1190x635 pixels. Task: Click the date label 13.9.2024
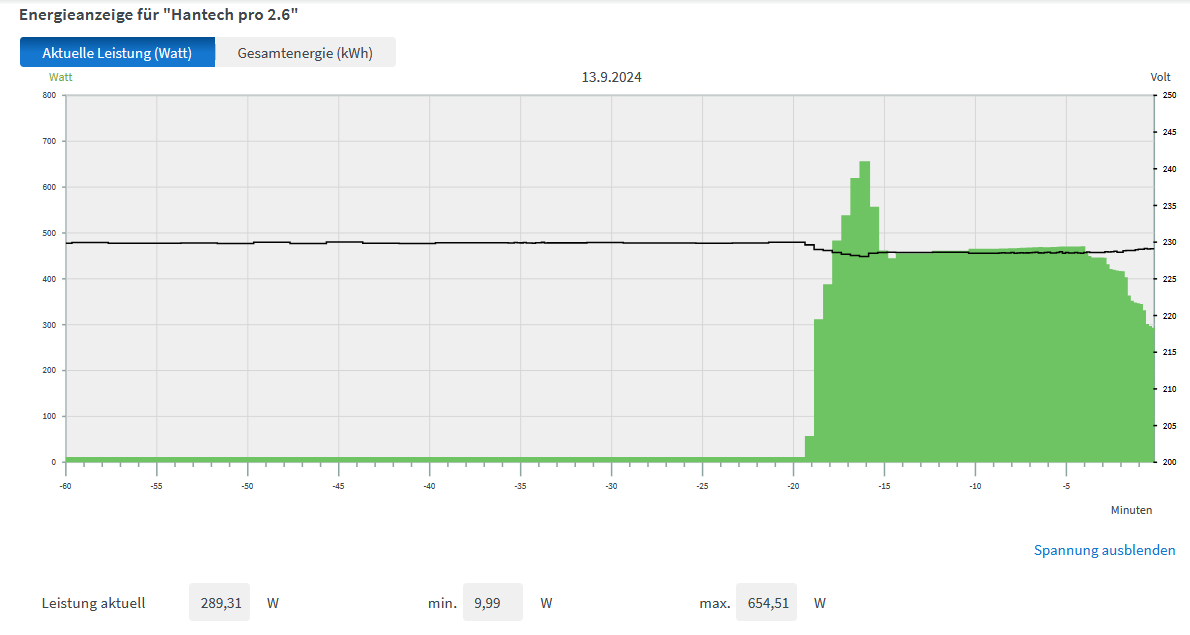click(611, 77)
